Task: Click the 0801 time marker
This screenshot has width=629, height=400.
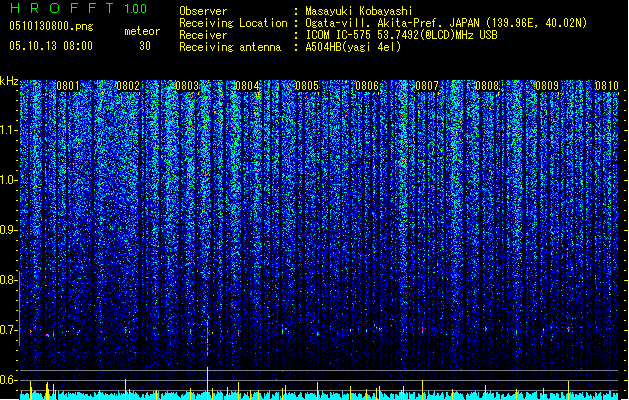Action: pyautogui.click(x=68, y=86)
